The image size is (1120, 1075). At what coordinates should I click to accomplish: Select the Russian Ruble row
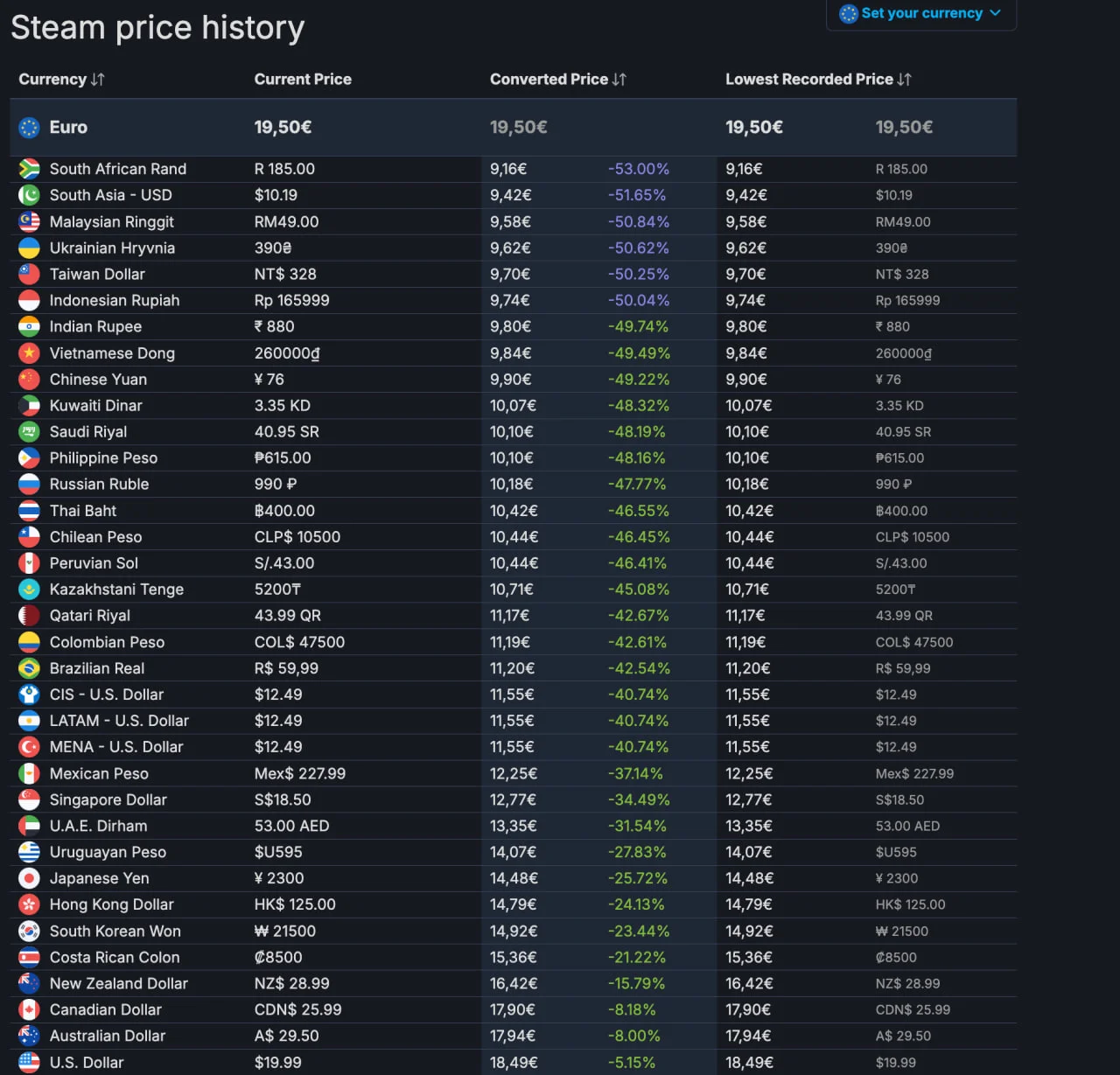click(99, 485)
